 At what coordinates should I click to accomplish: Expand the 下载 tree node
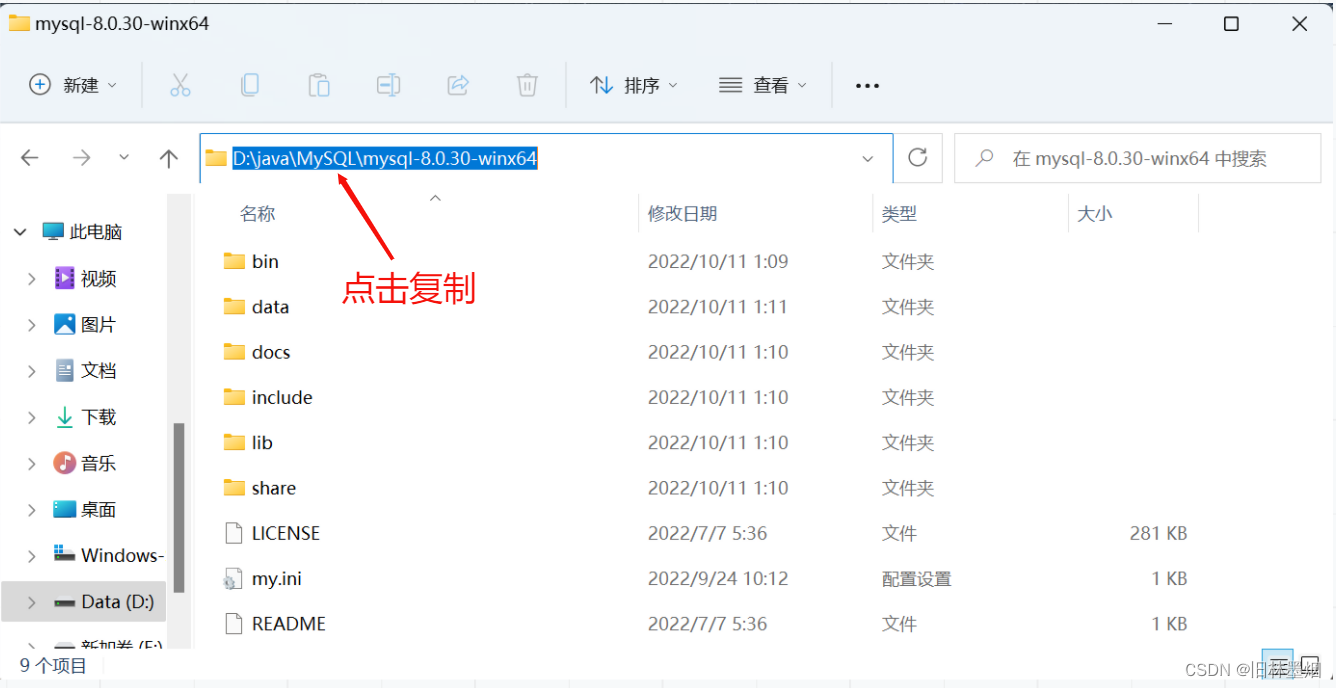point(32,417)
